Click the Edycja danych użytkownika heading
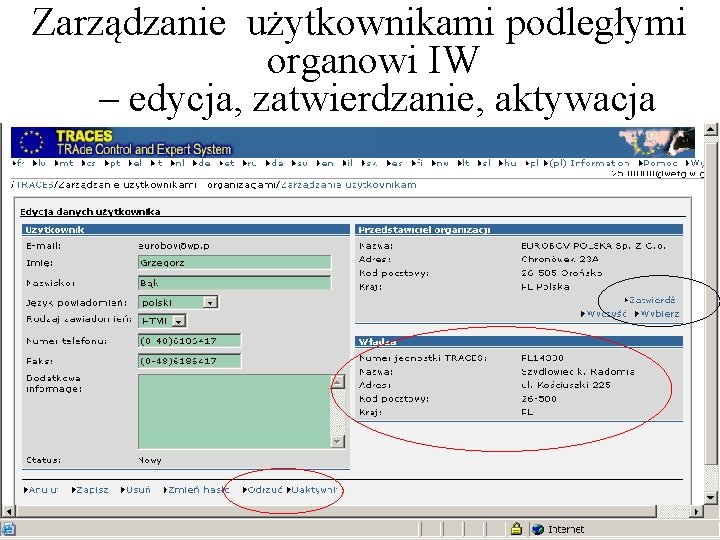720x540 pixels. pos(90,212)
